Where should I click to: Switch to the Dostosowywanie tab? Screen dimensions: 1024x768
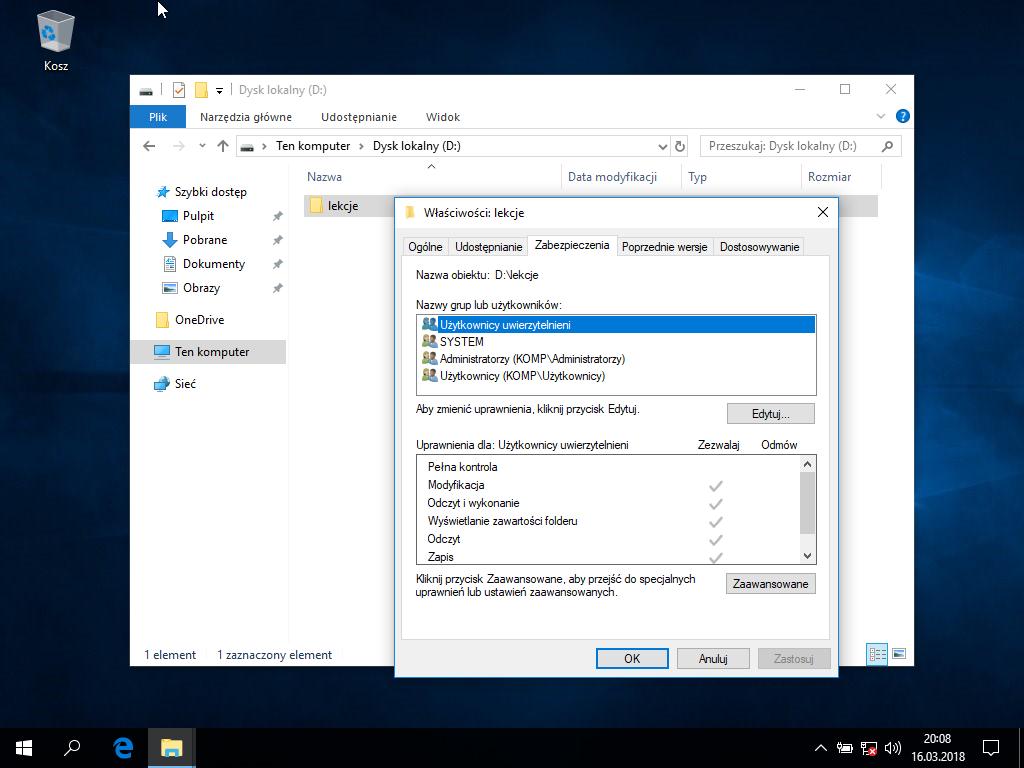coord(759,247)
